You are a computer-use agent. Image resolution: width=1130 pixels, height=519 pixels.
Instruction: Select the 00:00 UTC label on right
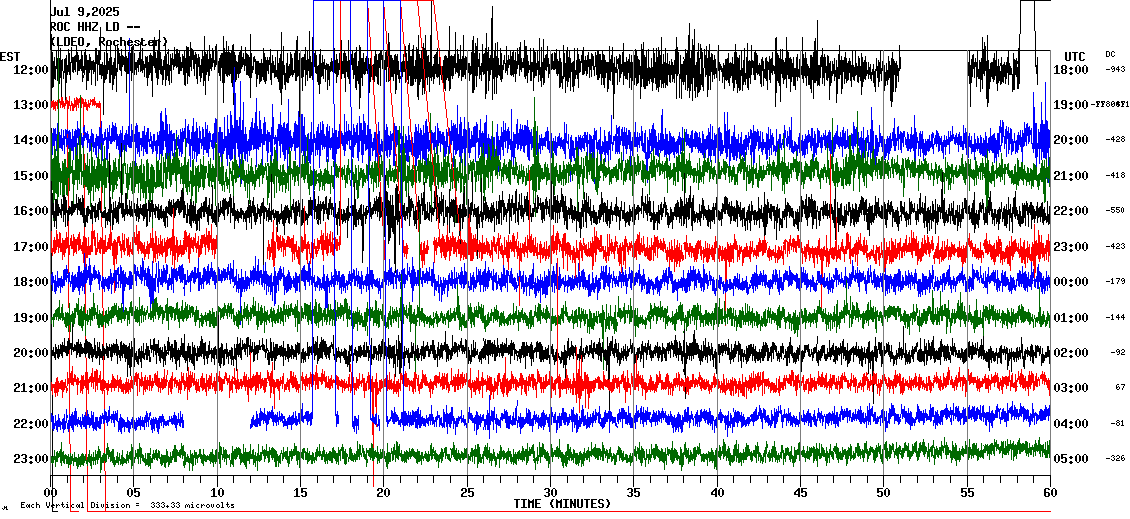tap(1071, 282)
